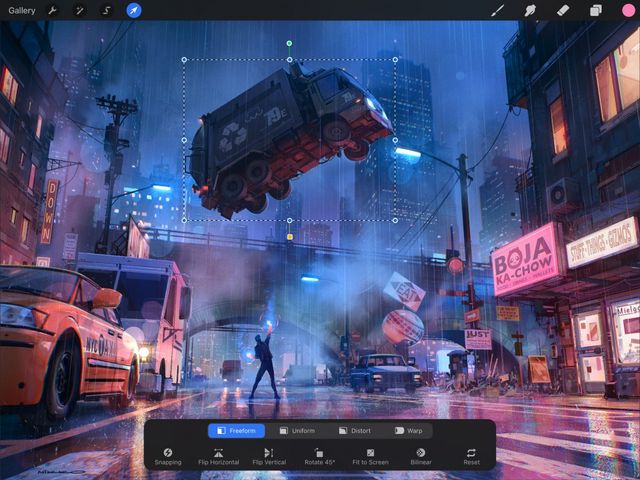
Task: Select the Smudge finger tool
Action: point(530,11)
